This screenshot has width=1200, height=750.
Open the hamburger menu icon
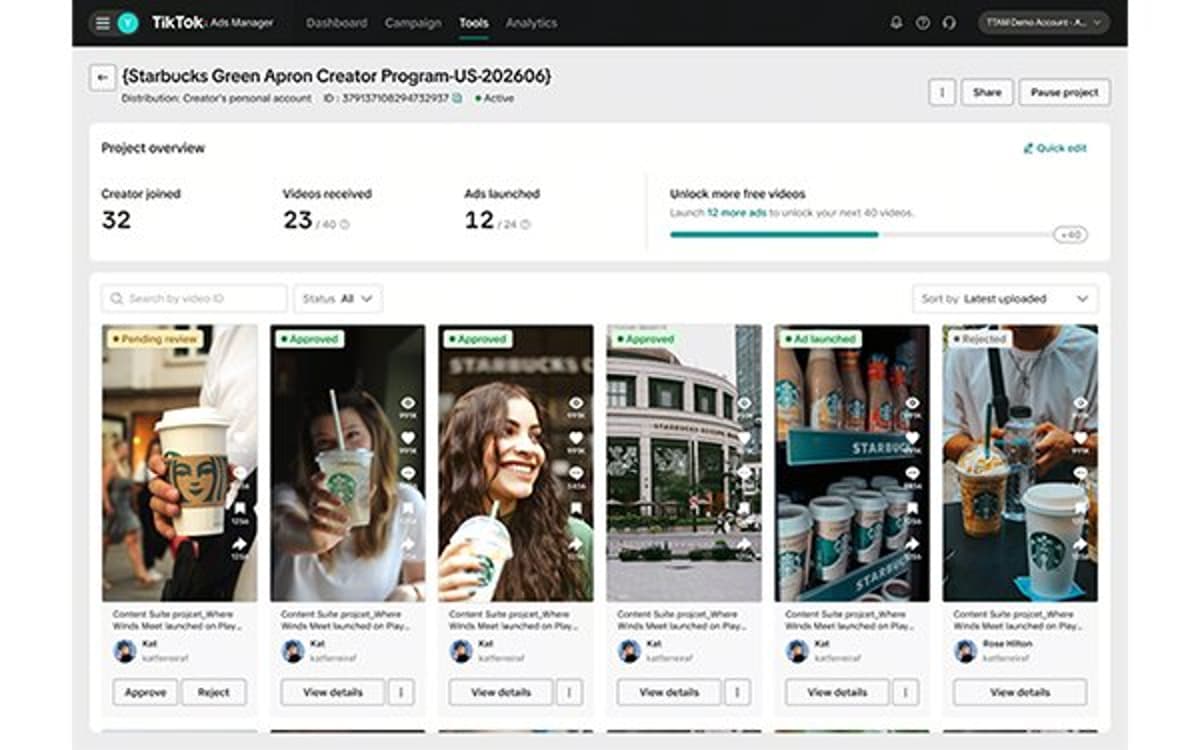(102, 23)
